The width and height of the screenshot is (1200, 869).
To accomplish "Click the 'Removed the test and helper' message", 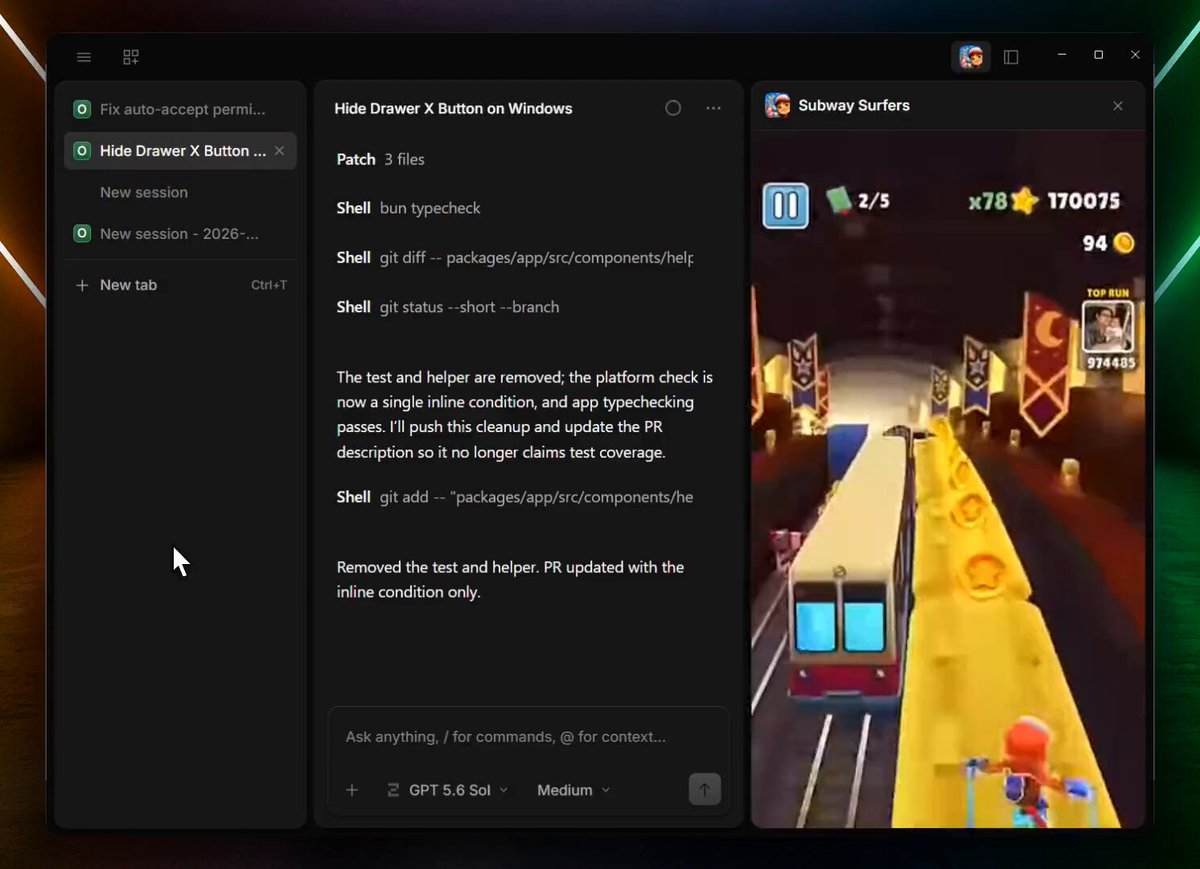I will (x=510, y=579).
